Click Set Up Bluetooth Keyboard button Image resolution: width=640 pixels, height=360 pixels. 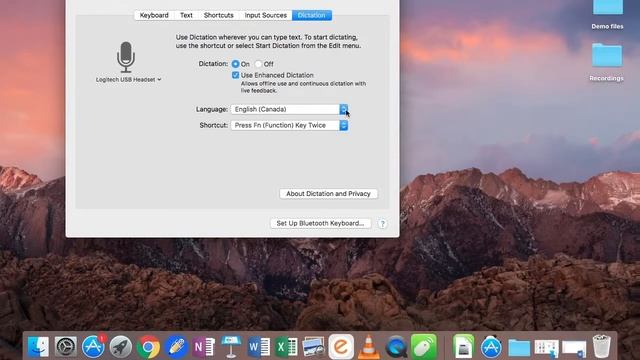(320, 224)
